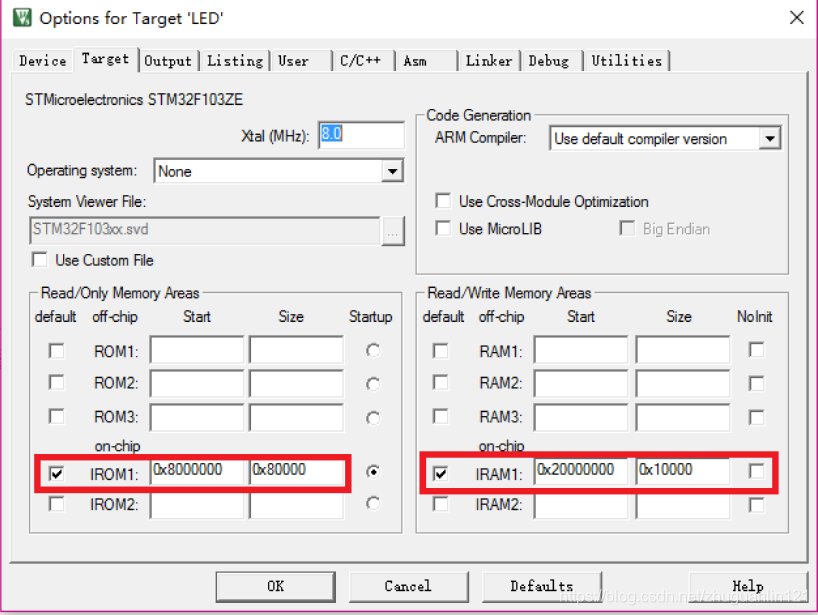Enable NoInit for IRAM1
The width and height of the screenshot is (818, 615).
756,471
